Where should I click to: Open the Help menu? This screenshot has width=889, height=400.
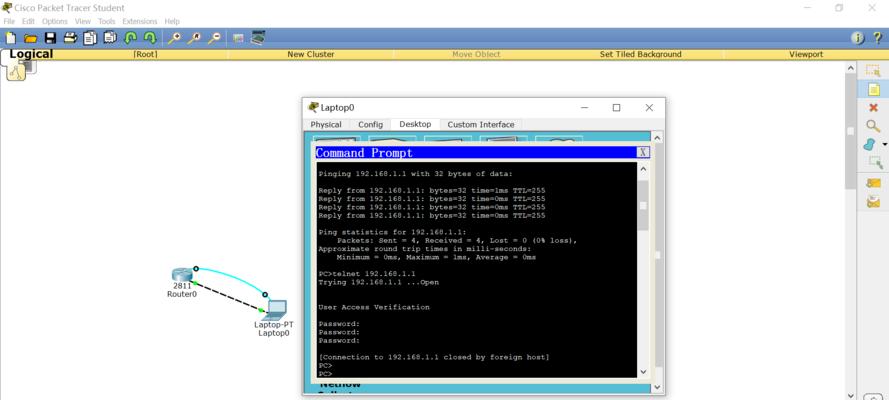[172, 22]
